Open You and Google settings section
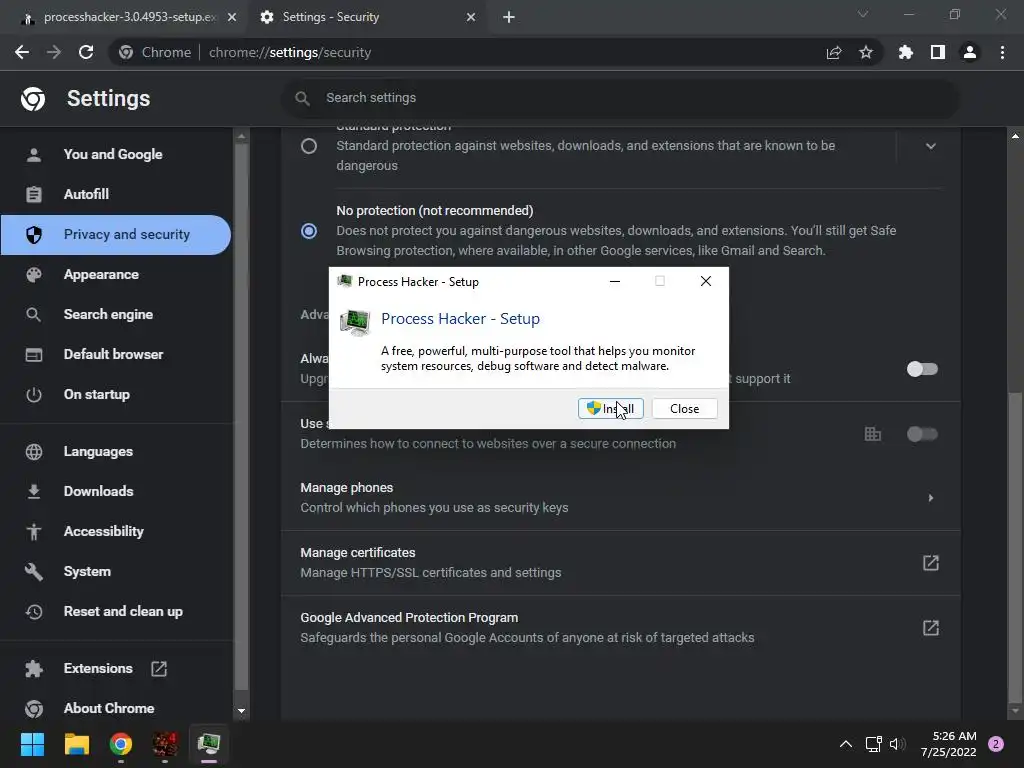 (116, 154)
